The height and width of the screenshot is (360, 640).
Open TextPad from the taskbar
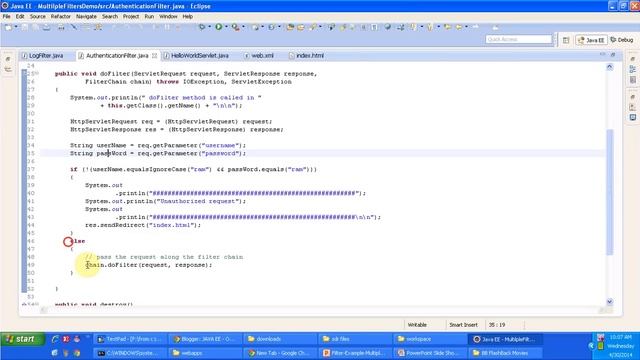[x=130, y=339]
